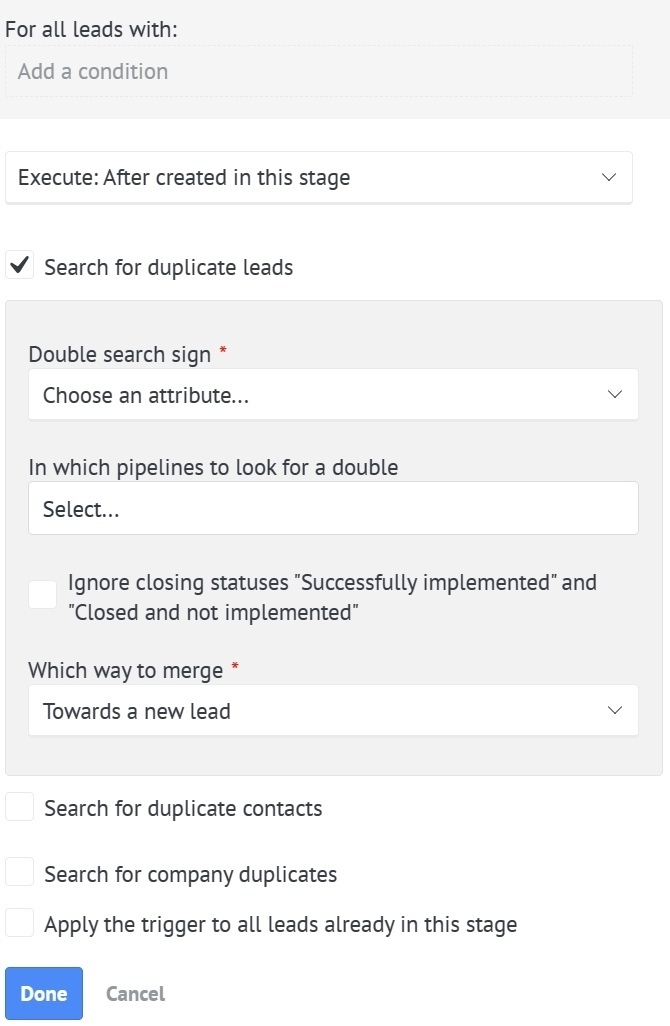Click the arrow beside "Choose an attribute..."
The width and height of the screenshot is (670, 1026).
[x=615, y=395]
